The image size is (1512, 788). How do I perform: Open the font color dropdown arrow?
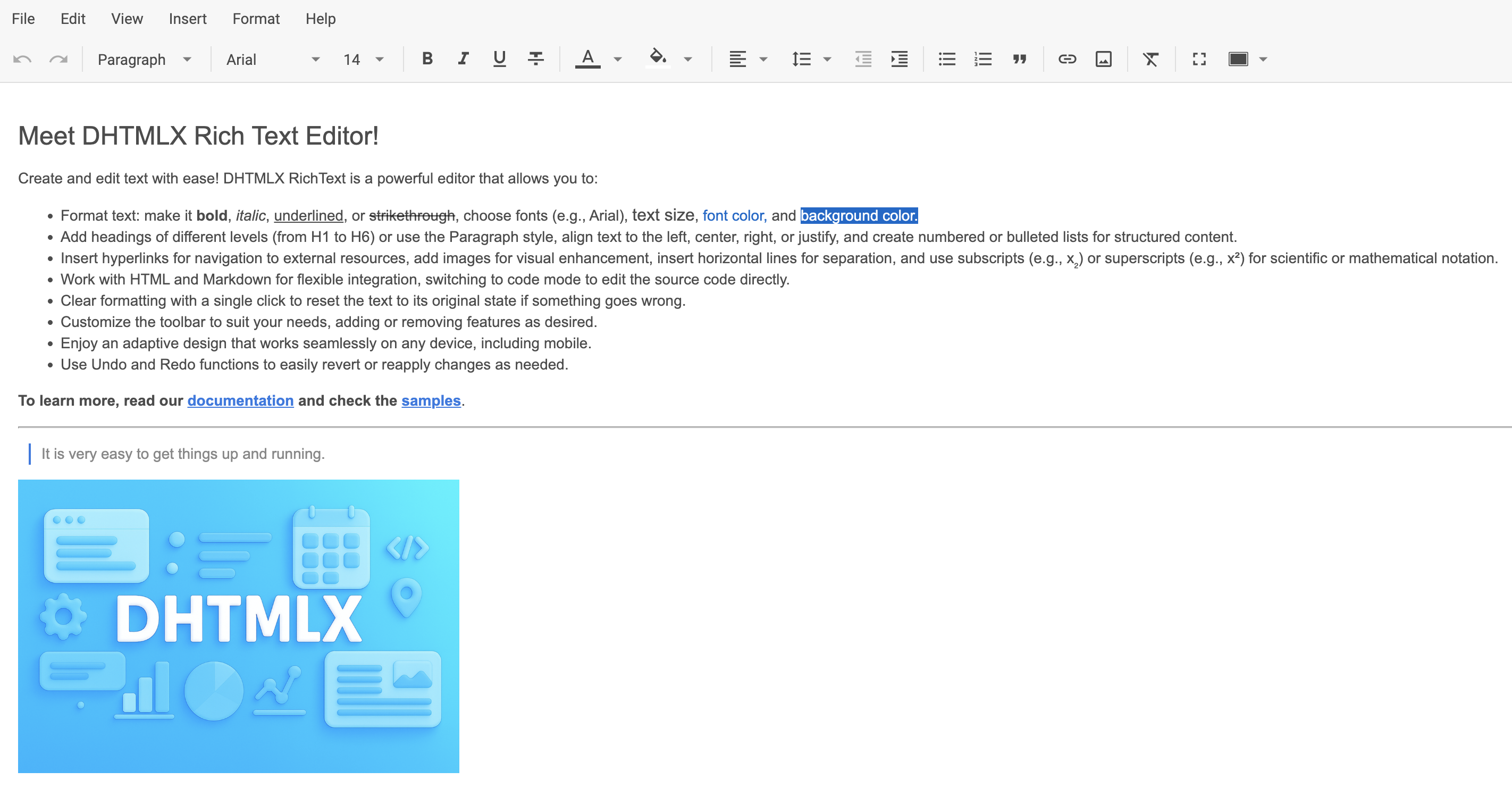pyautogui.click(x=617, y=60)
